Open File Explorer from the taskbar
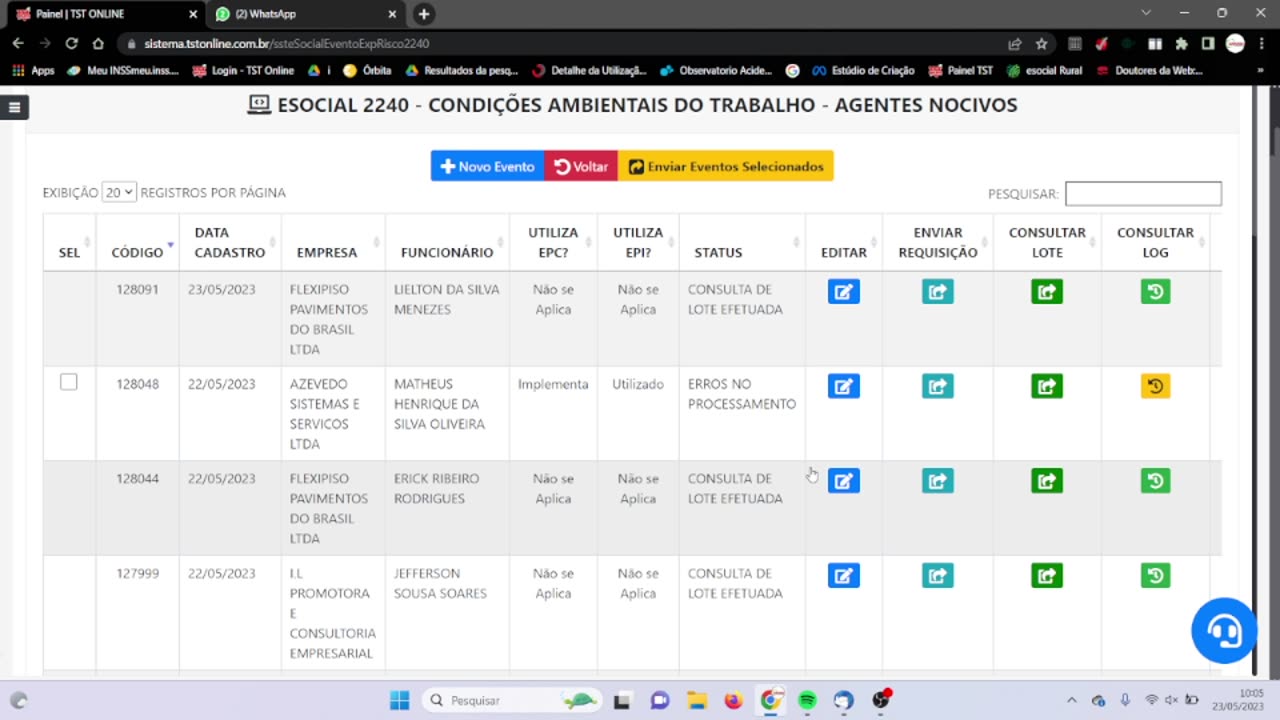The width and height of the screenshot is (1280, 720). pyautogui.click(x=696, y=700)
